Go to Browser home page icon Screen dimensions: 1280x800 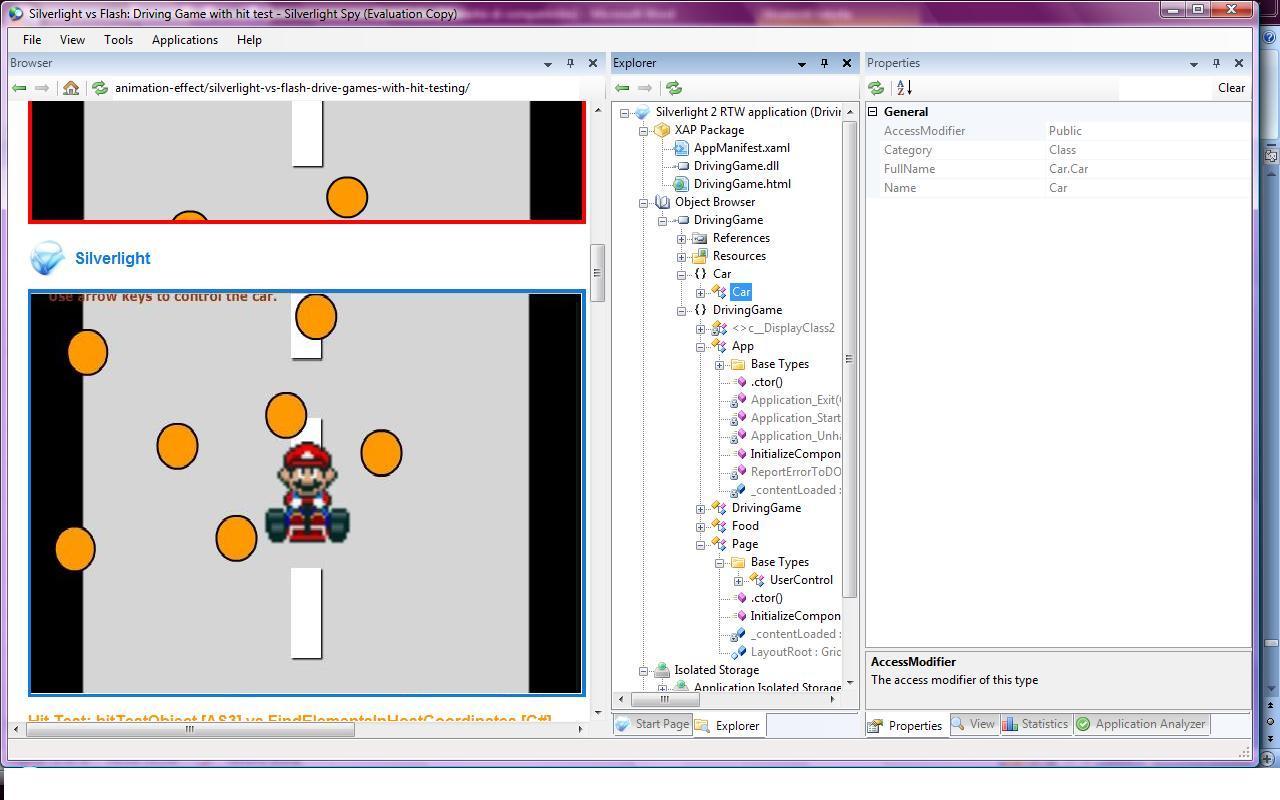71,88
